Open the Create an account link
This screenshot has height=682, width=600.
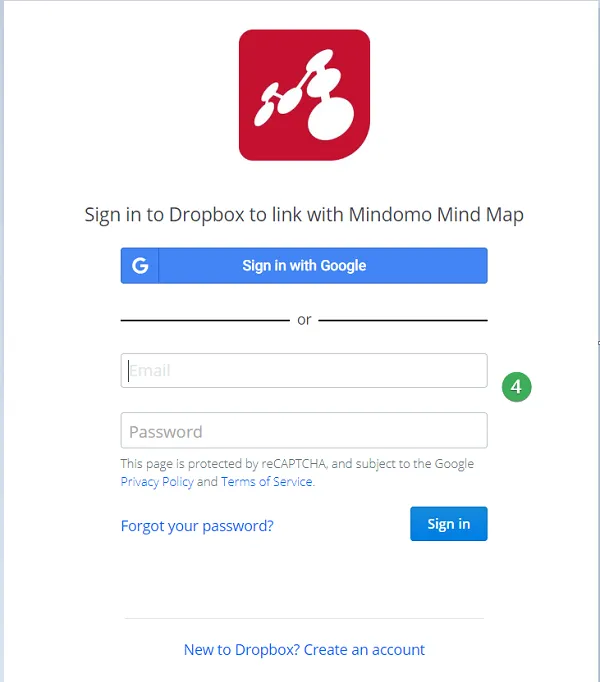pyautogui.click(x=364, y=650)
